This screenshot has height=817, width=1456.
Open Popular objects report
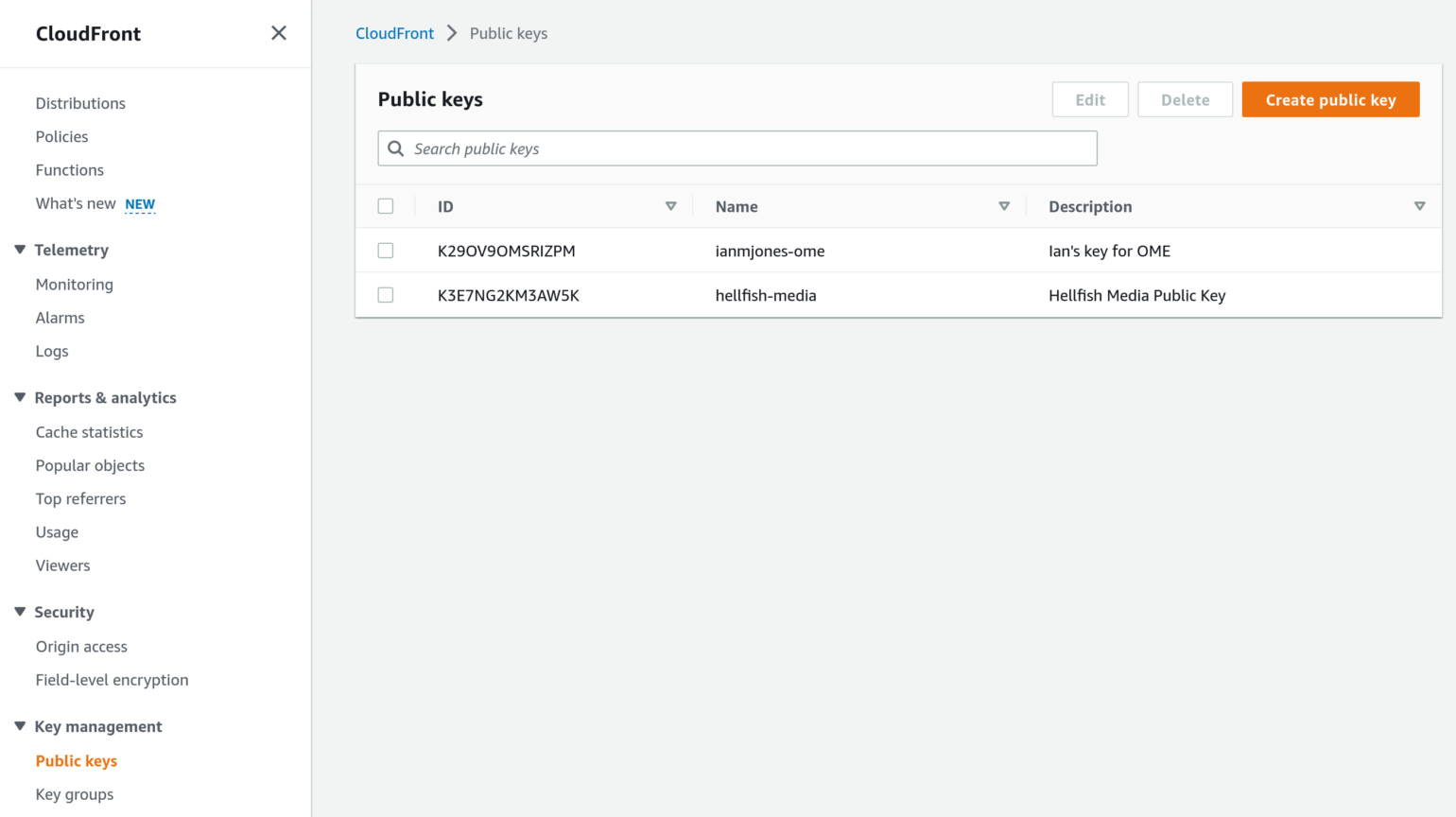(x=90, y=465)
